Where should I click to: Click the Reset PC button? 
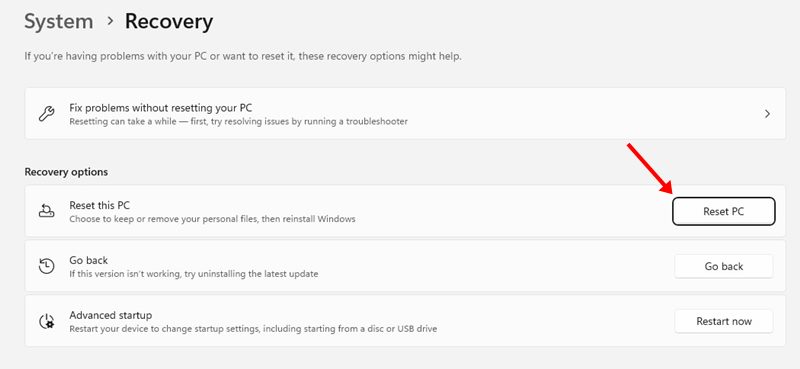tap(723, 211)
